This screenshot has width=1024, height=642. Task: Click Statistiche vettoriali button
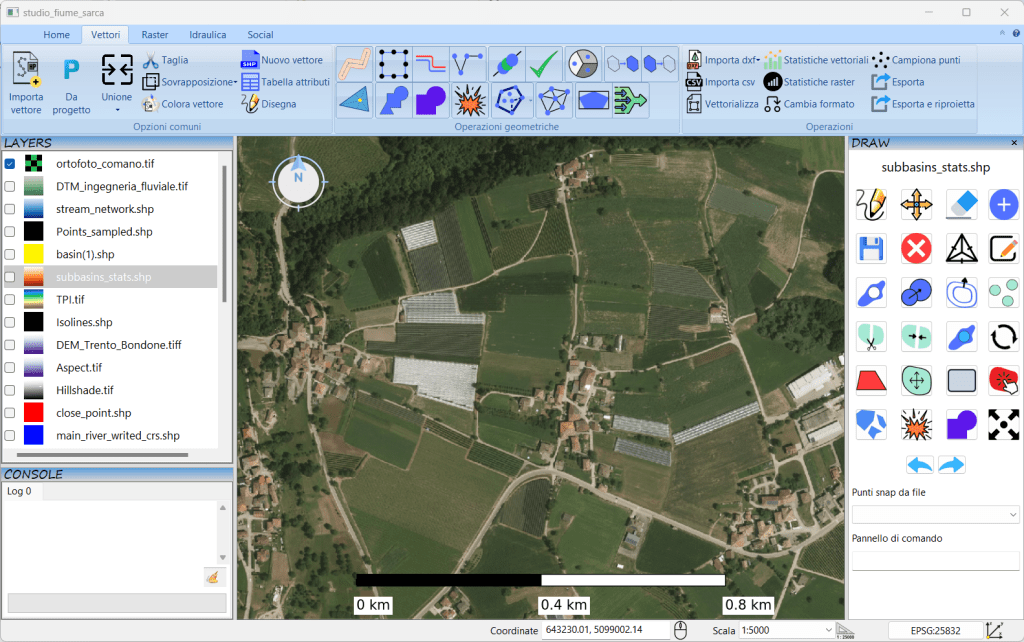[816, 60]
